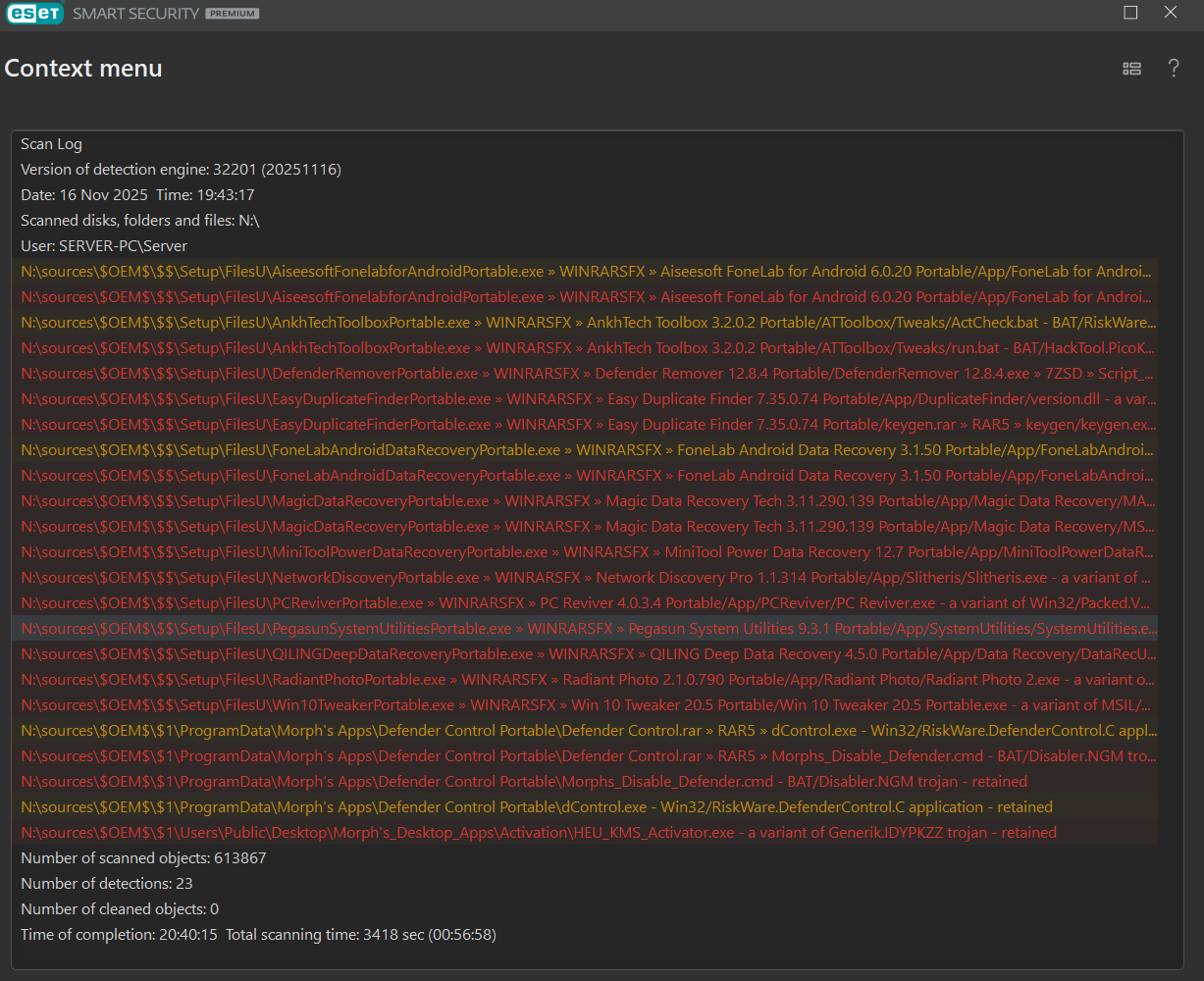The width and height of the screenshot is (1204, 981).
Task: Select the dControl.exe RiskWare retained row
Action: pos(536,807)
